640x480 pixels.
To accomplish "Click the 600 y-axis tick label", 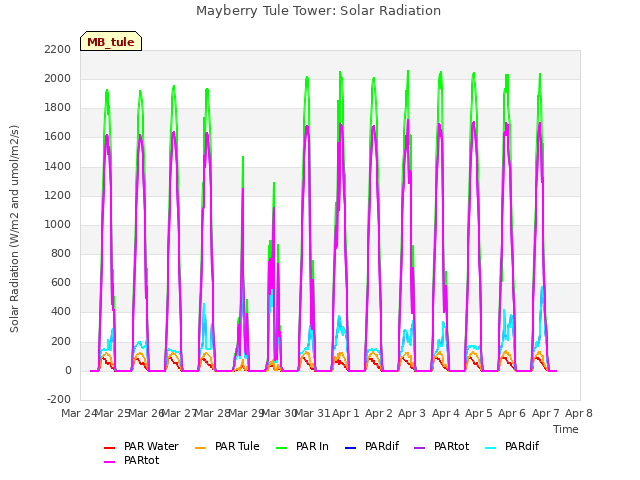I will [61, 283].
